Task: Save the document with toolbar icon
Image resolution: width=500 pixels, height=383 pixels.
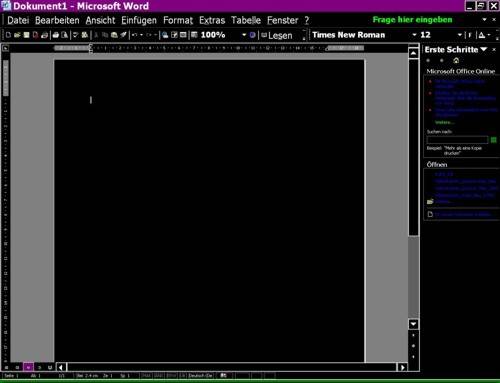Action: [x=26, y=35]
